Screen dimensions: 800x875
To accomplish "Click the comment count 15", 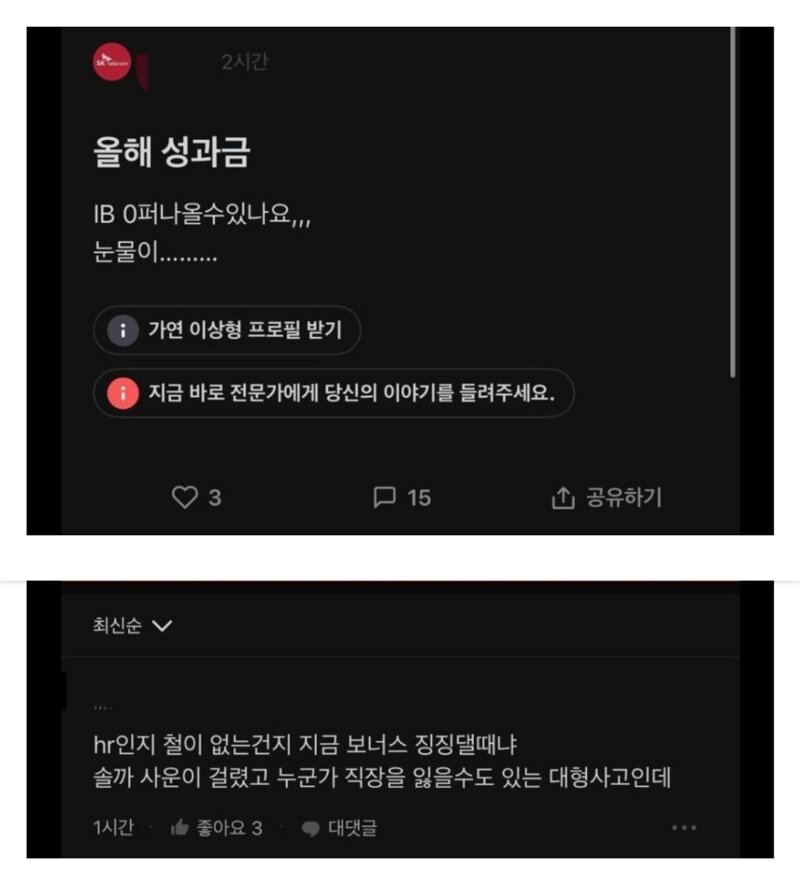I will tap(419, 498).
